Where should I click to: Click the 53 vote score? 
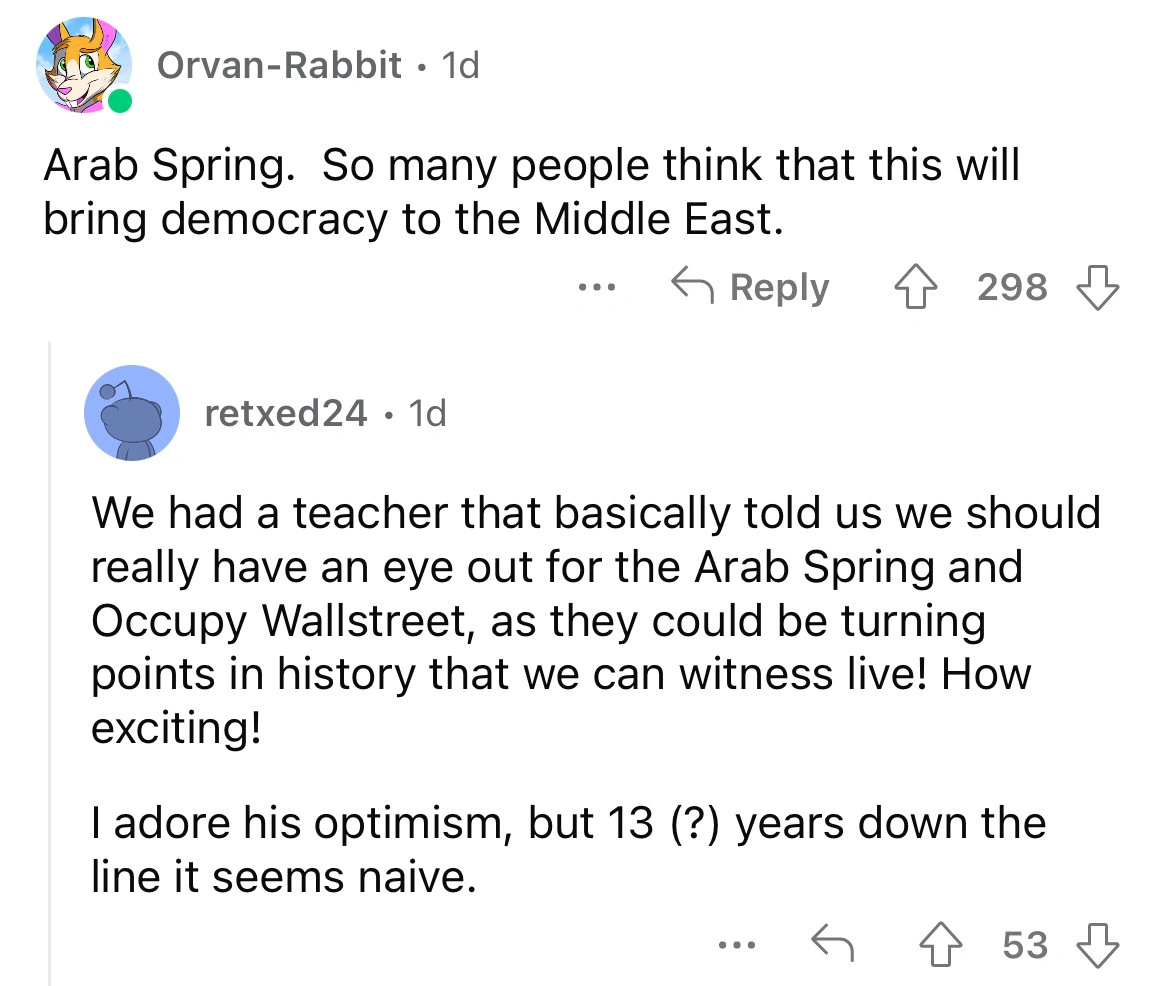click(x=1025, y=944)
